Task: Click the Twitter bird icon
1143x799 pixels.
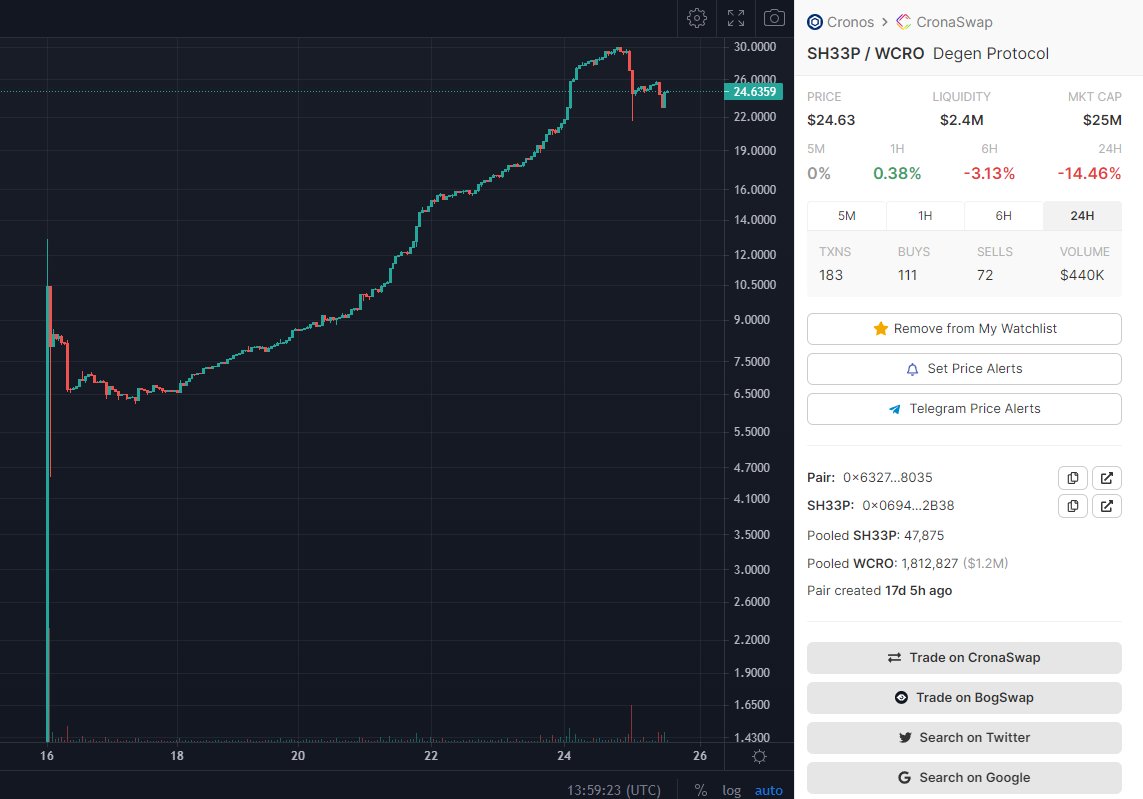Action: pos(905,738)
